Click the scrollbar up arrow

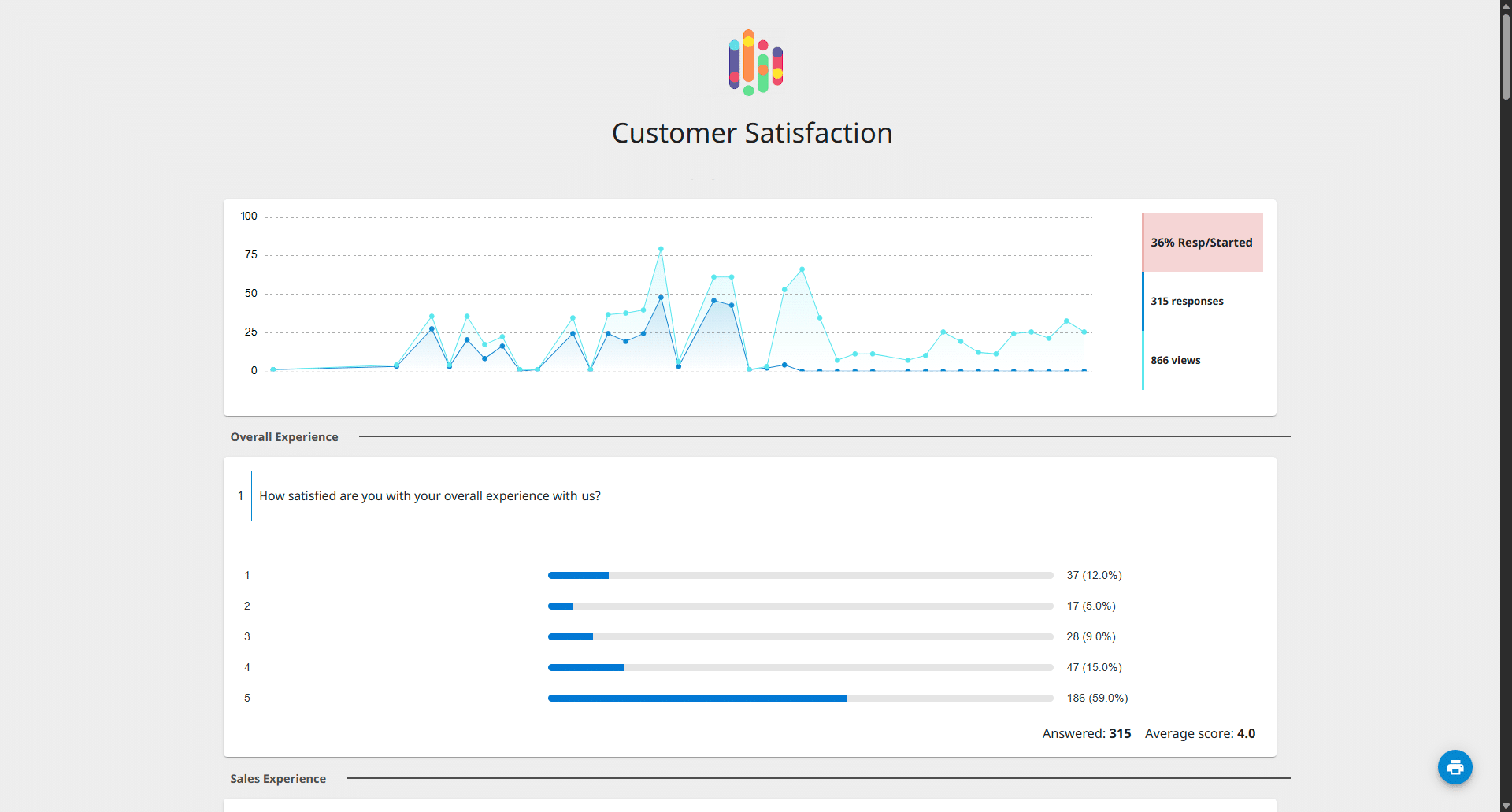1506,6
